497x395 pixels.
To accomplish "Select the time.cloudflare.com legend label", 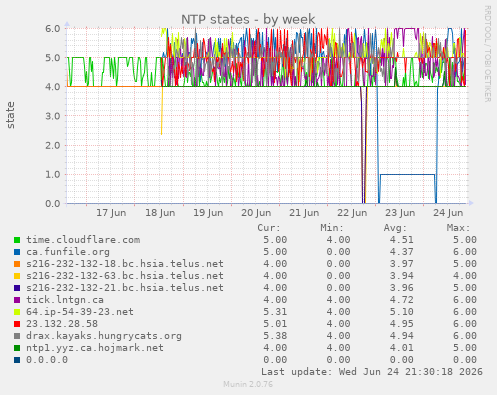I will tap(83, 240).
